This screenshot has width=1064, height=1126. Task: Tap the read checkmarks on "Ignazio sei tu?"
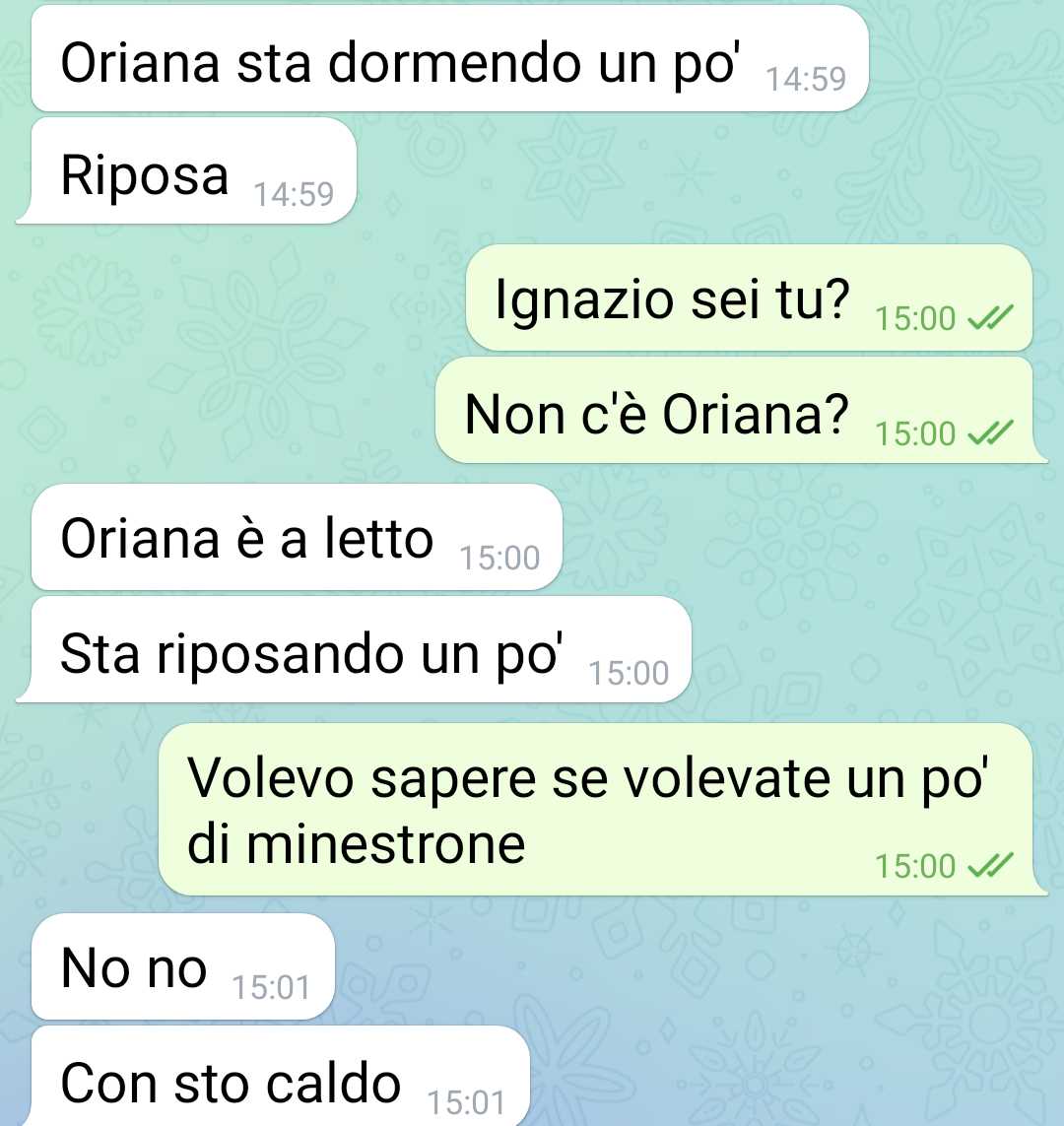[x=990, y=317]
